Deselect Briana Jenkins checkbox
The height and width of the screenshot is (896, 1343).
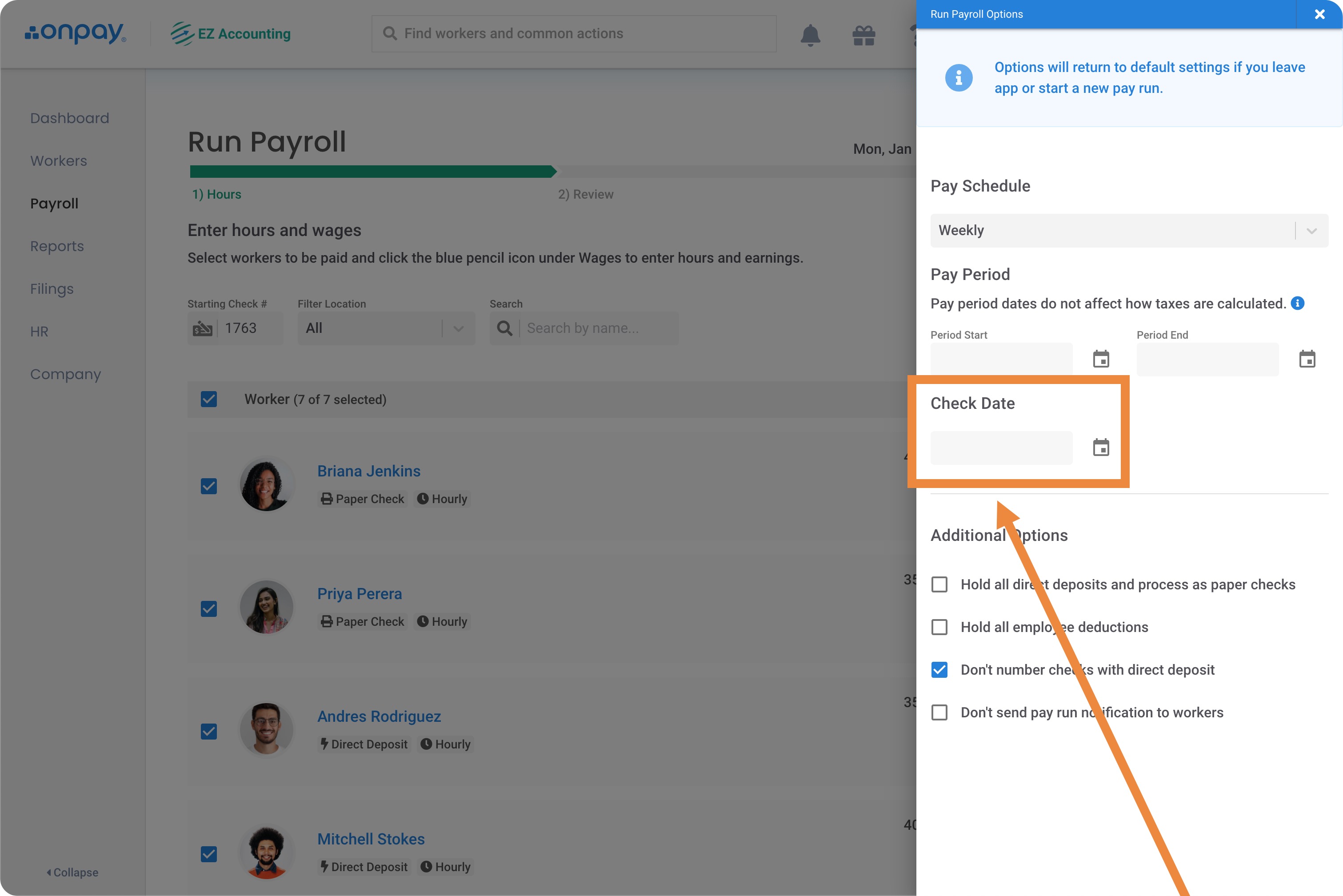pos(209,486)
